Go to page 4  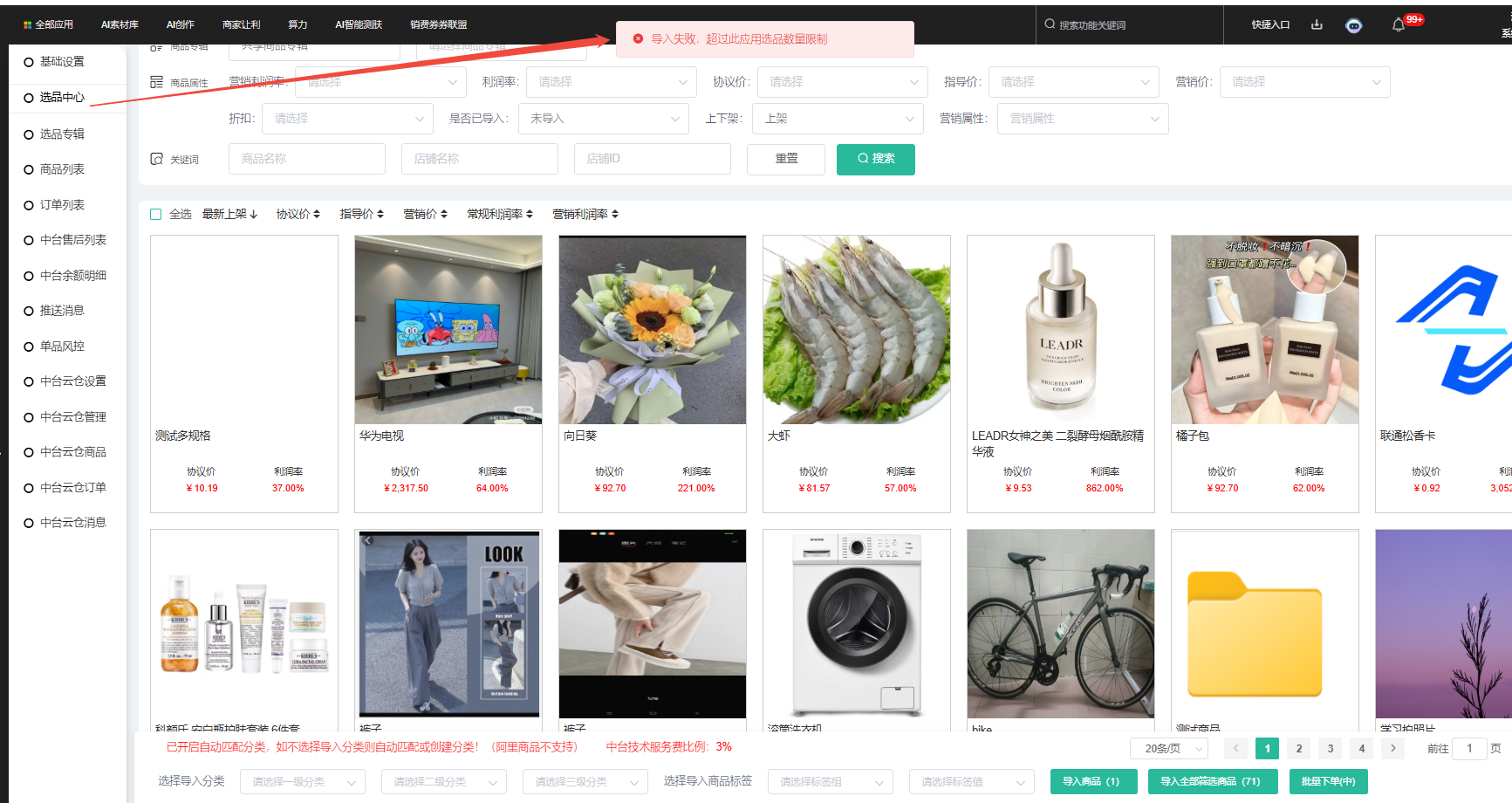point(1362,748)
